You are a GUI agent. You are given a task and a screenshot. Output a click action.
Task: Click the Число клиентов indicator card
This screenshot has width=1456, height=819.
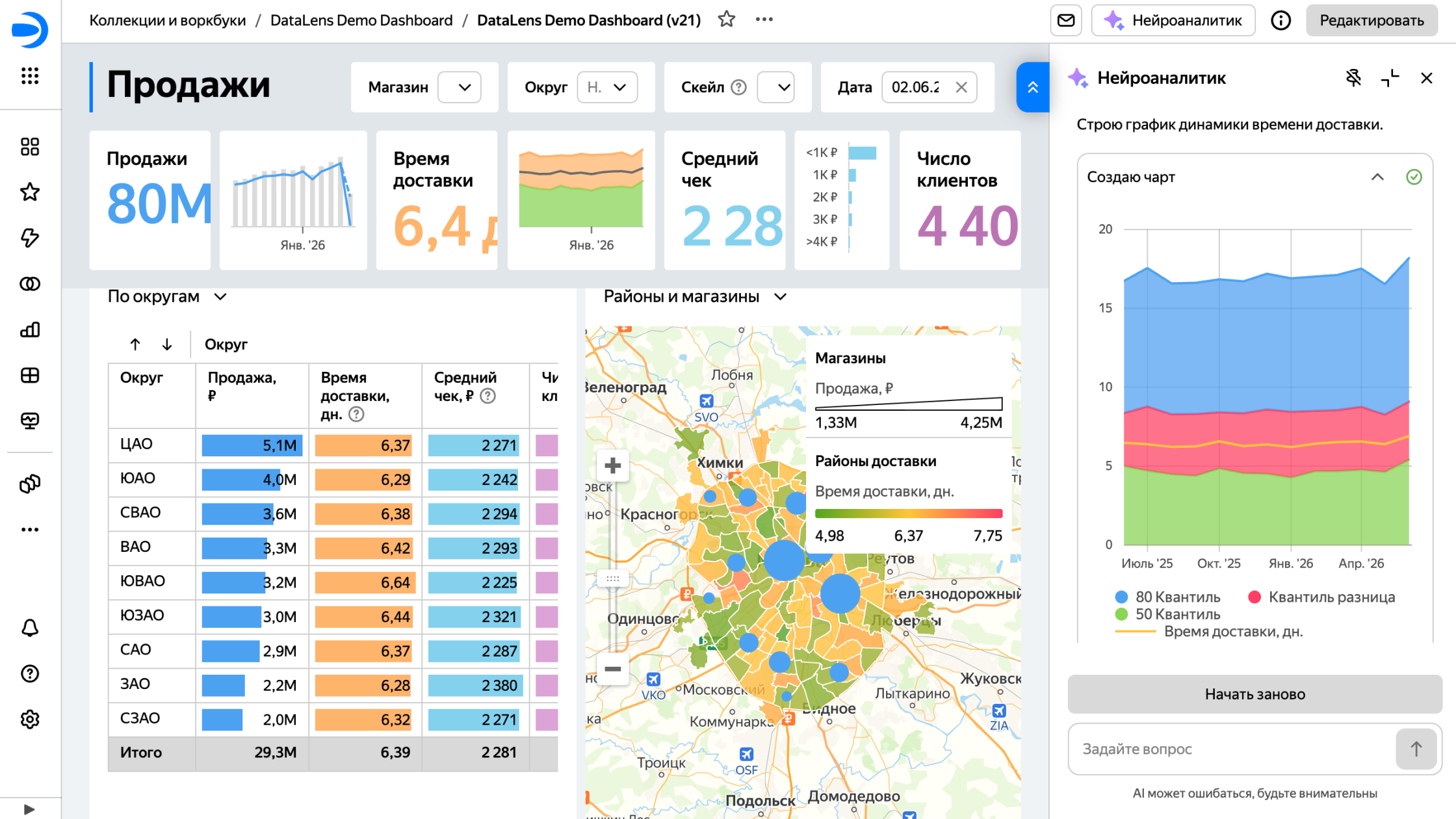[x=960, y=200]
